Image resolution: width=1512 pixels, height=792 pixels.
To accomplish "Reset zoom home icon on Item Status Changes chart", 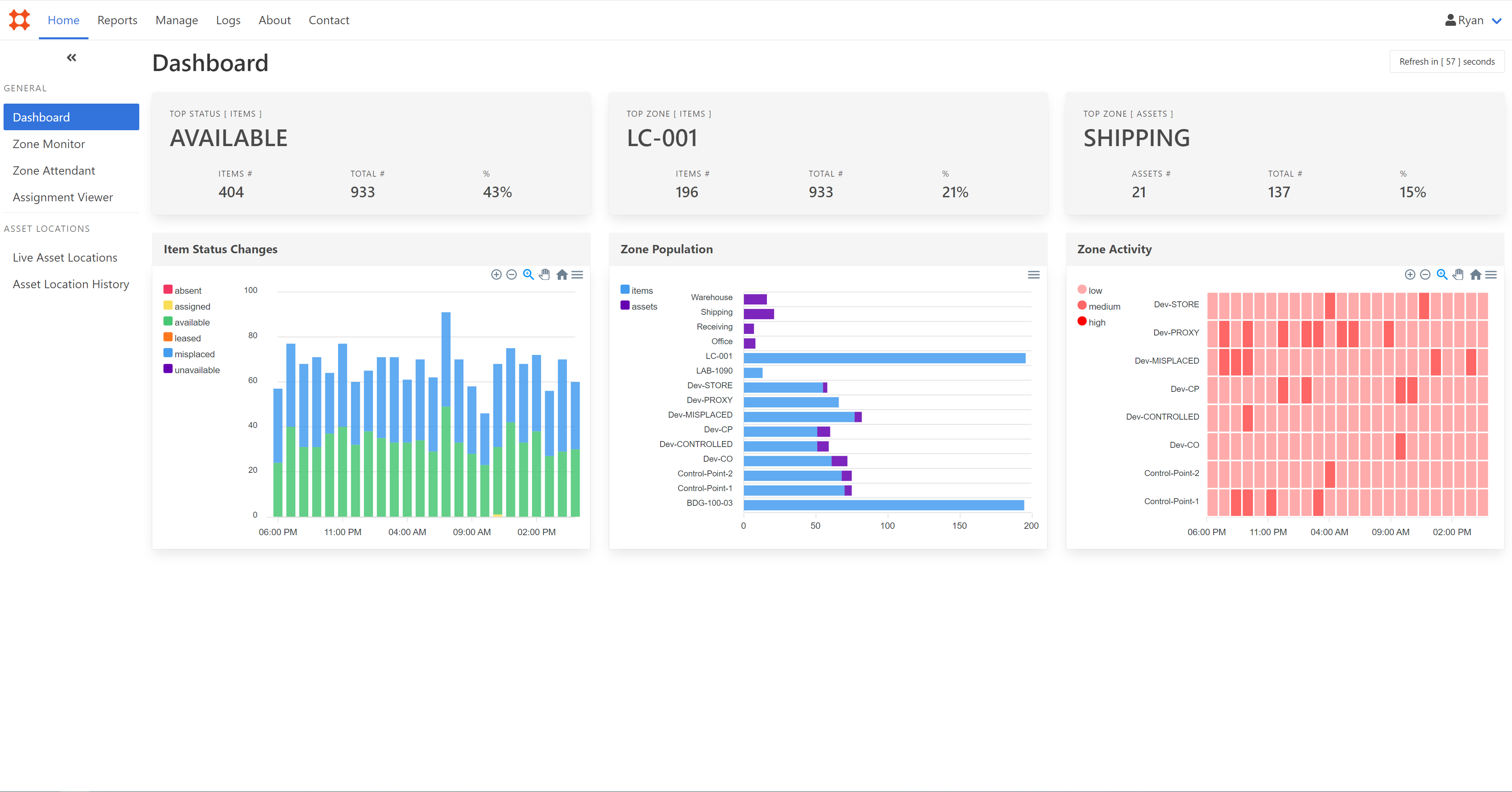I will pos(562,274).
